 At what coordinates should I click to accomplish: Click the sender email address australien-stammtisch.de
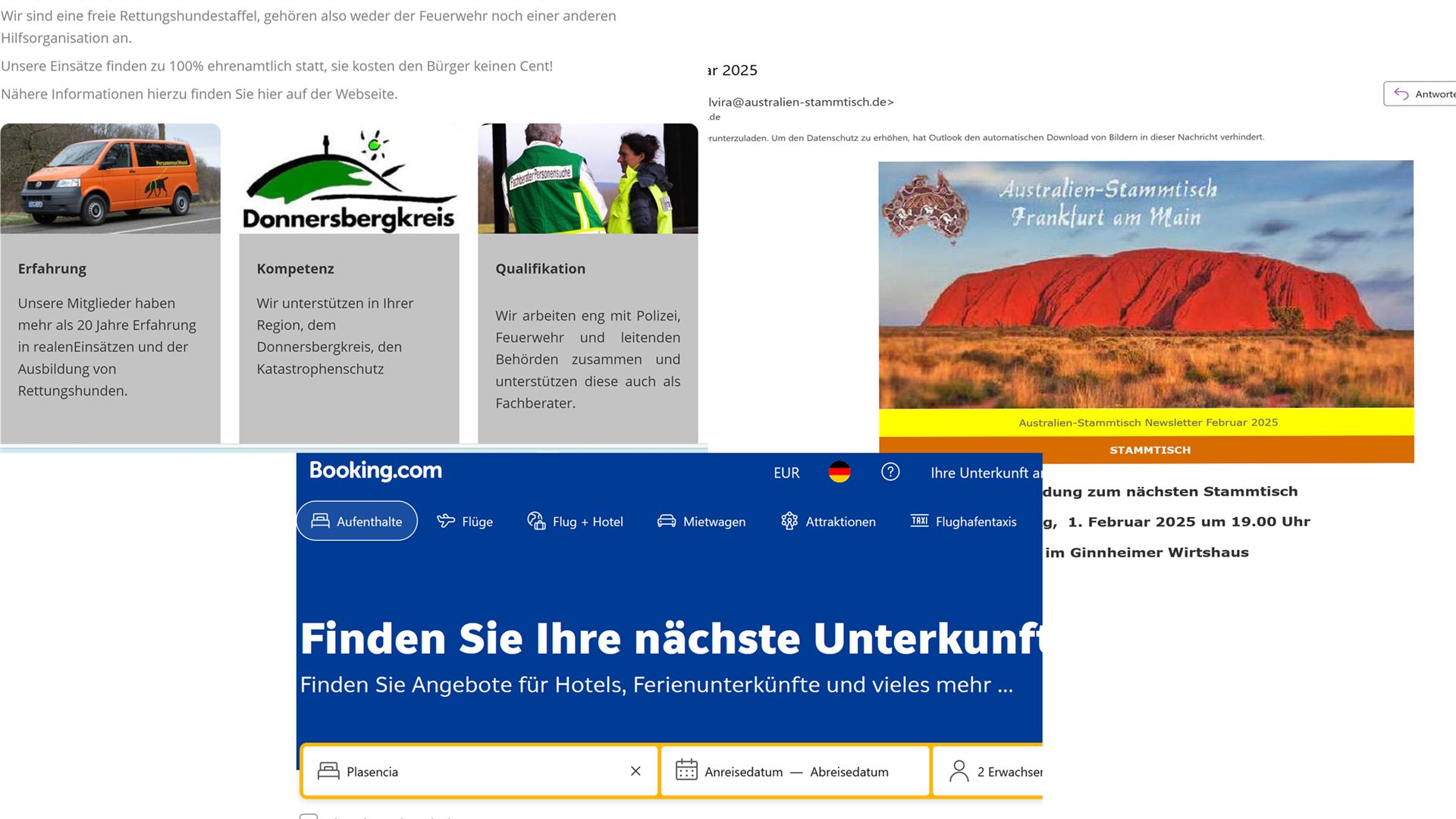(x=801, y=102)
